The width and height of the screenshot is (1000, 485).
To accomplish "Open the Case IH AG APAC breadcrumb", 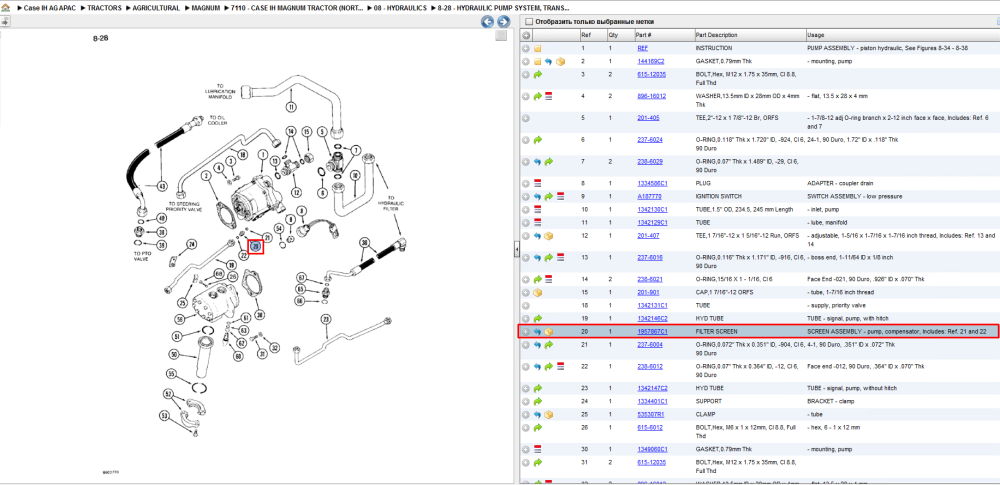I will click(48, 8).
